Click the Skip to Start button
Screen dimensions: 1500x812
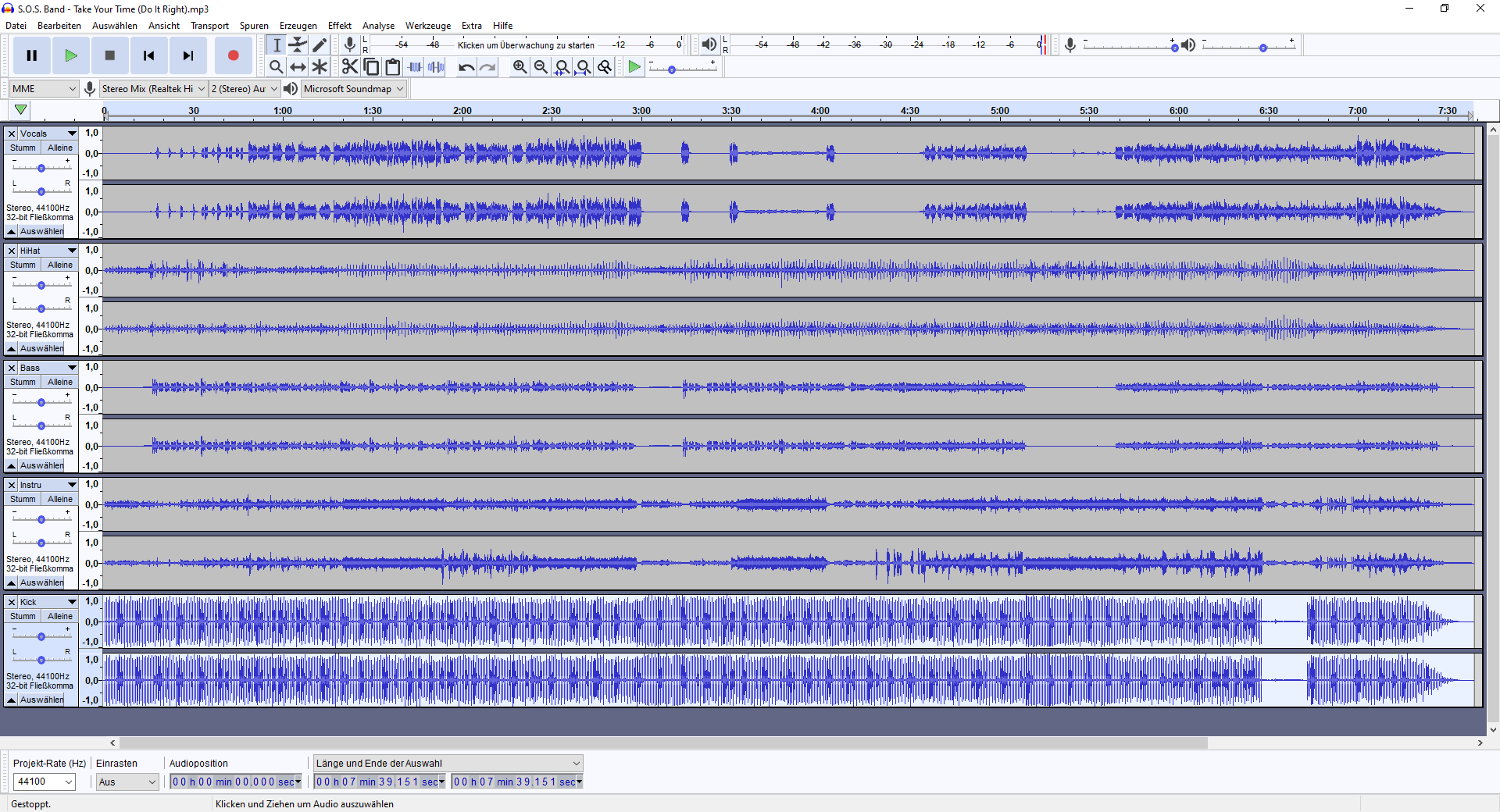click(x=148, y=55)
